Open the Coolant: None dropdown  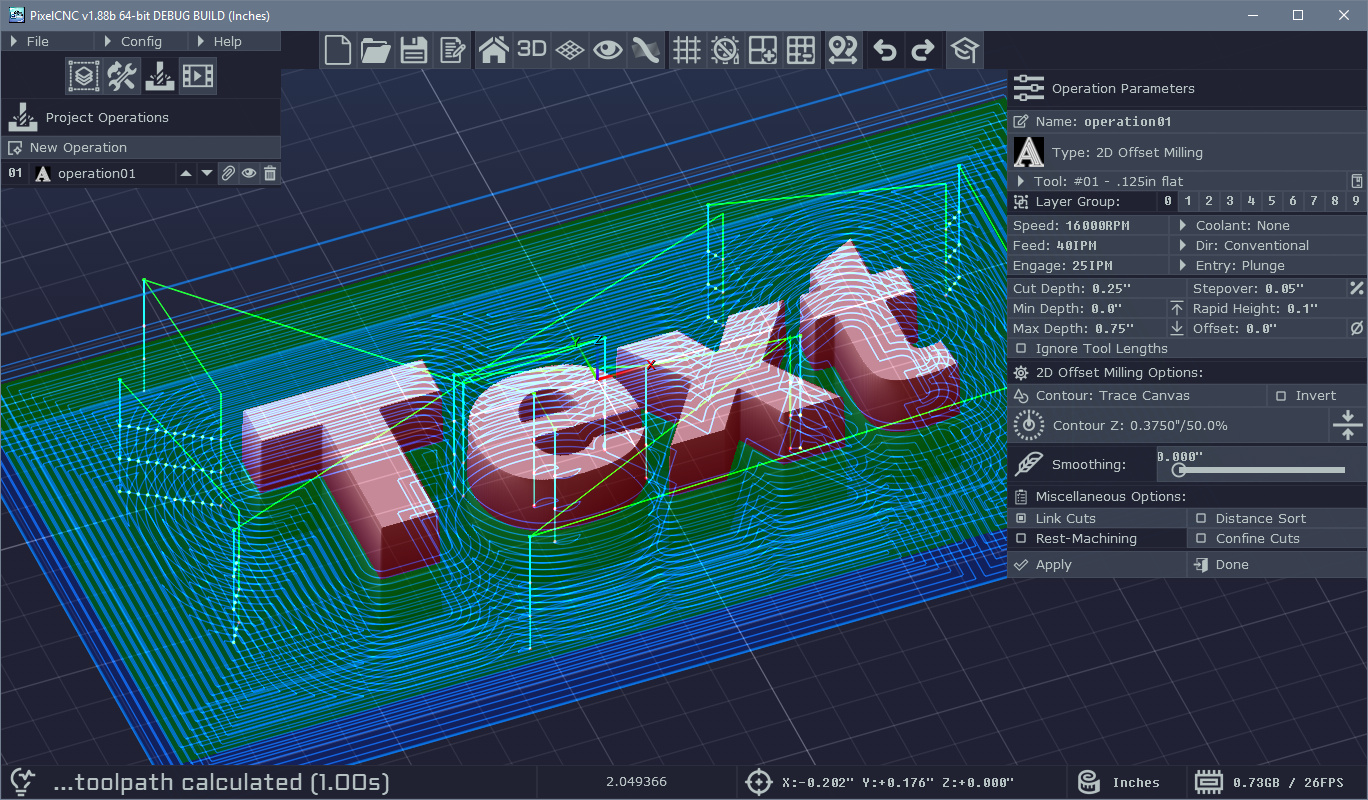pyautogui.click(x=1242, y=226)
